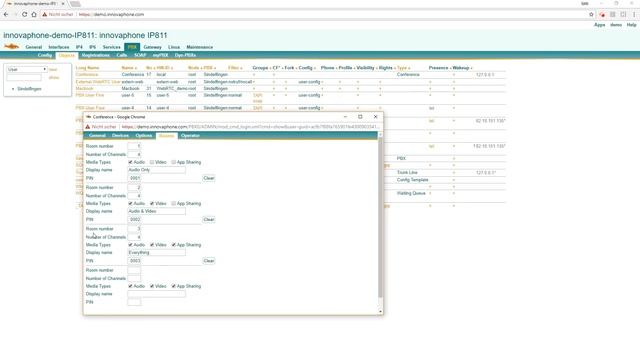The width and height of the screenshot is (640, 360).
Task: Clear the PIN 0003 with its Clear button
Action: click(x=209, y=261)
